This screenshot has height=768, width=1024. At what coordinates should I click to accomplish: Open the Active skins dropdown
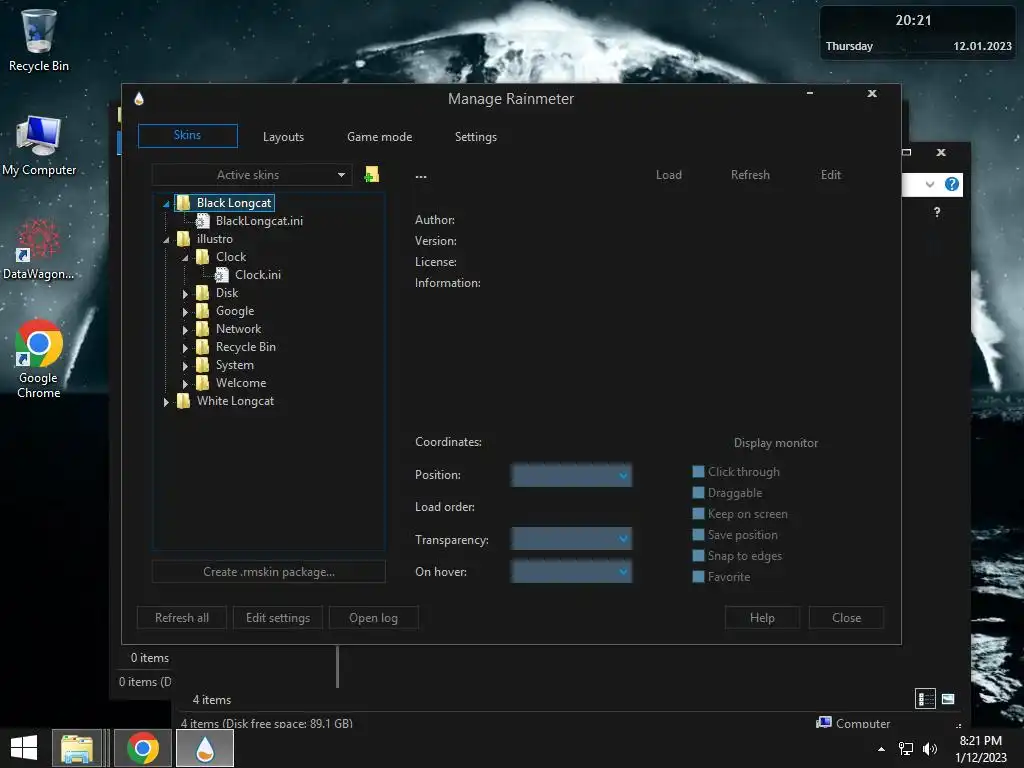pos(252,175)
